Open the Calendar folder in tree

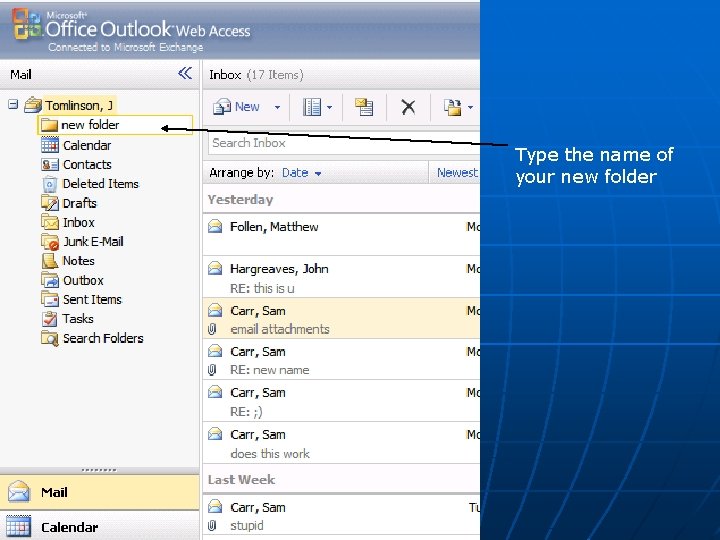87,146
